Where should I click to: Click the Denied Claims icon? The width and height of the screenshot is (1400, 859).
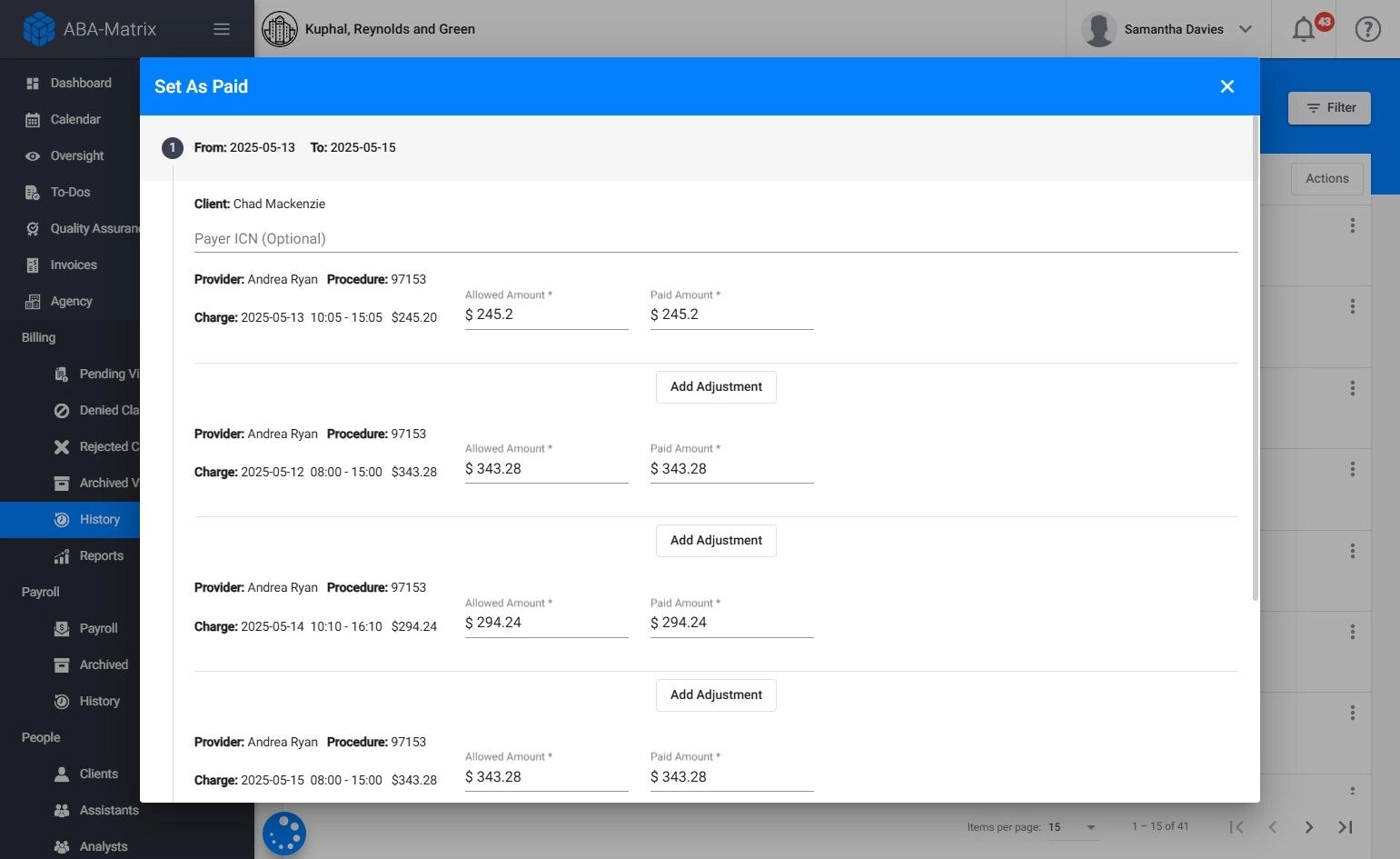pyautogui.click(x=62, y=410)
